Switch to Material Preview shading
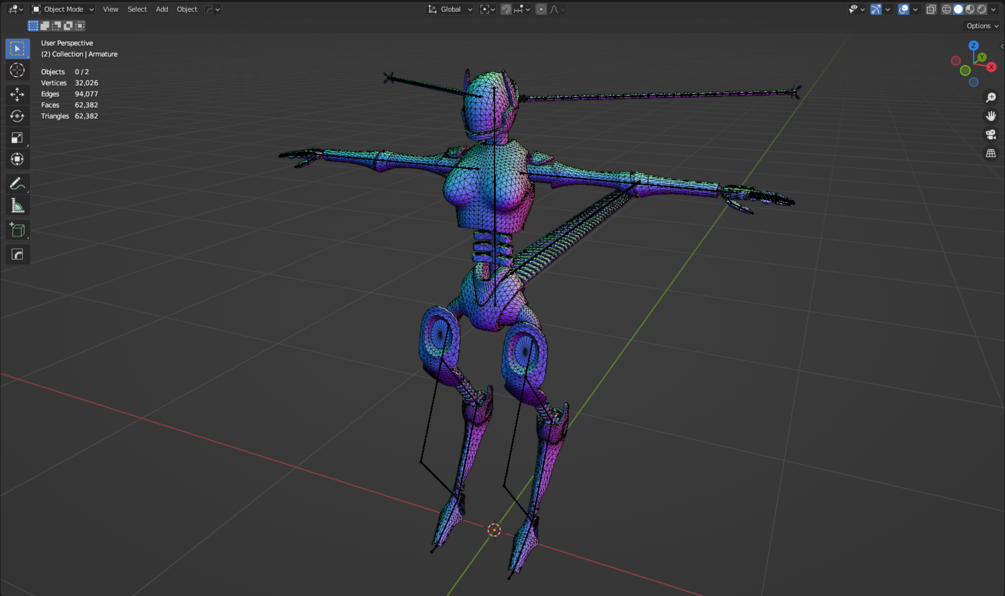This screenshot has width=1005, height=596. (x=970, y=9)
